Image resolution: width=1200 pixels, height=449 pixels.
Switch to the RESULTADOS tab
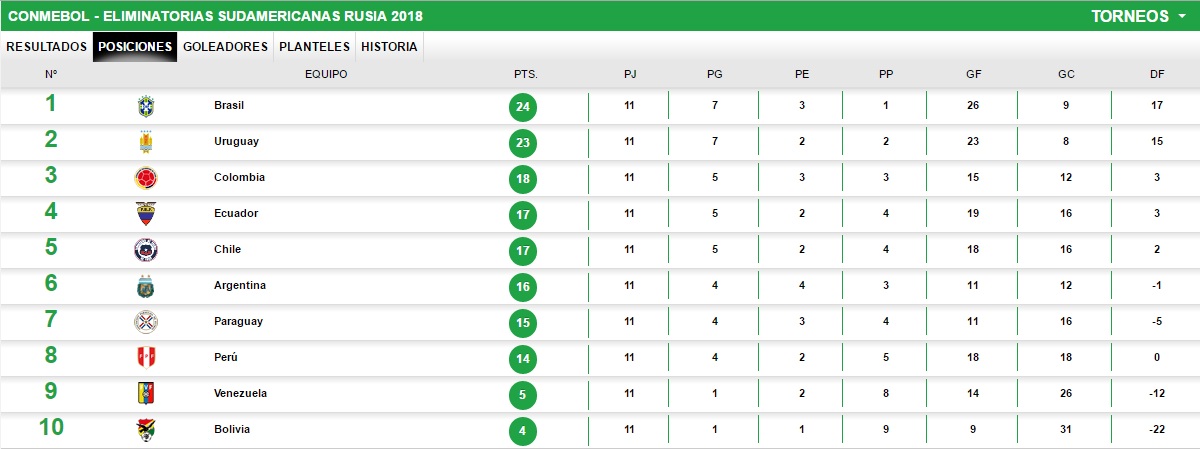coord(47,47)
